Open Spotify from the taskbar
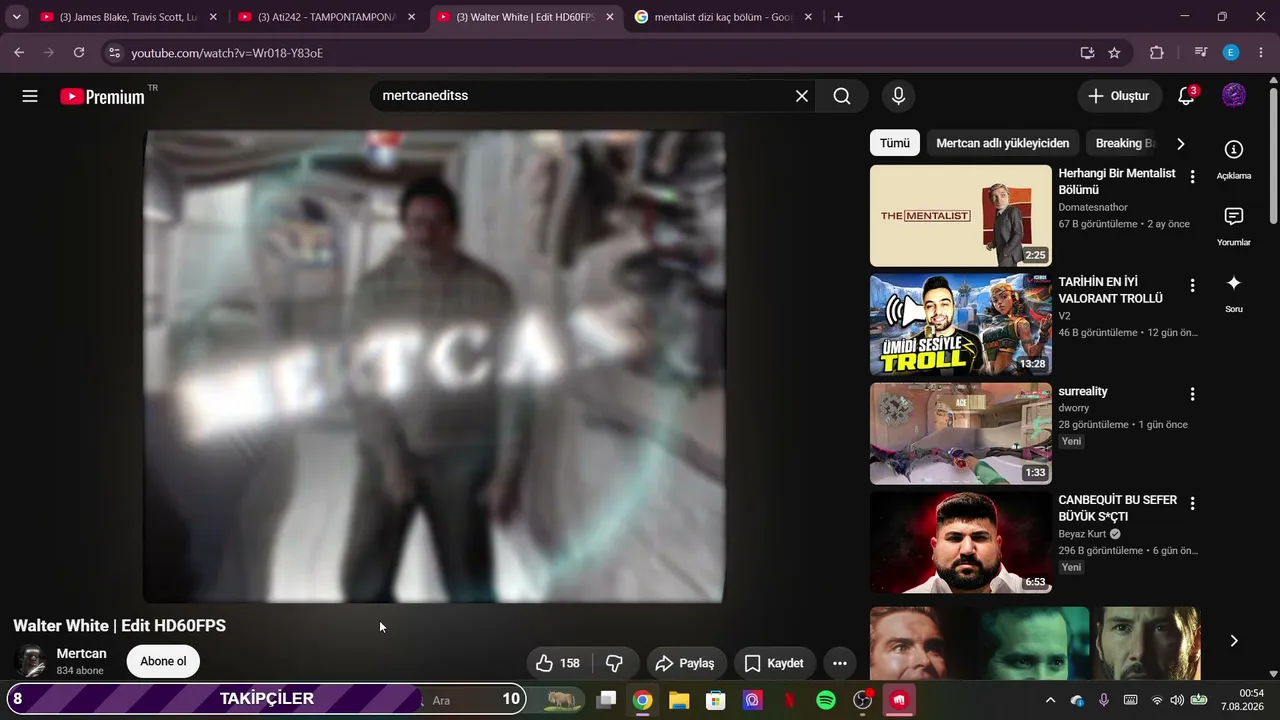Viewport: 1280px width, 720px height. click(826, 700)
